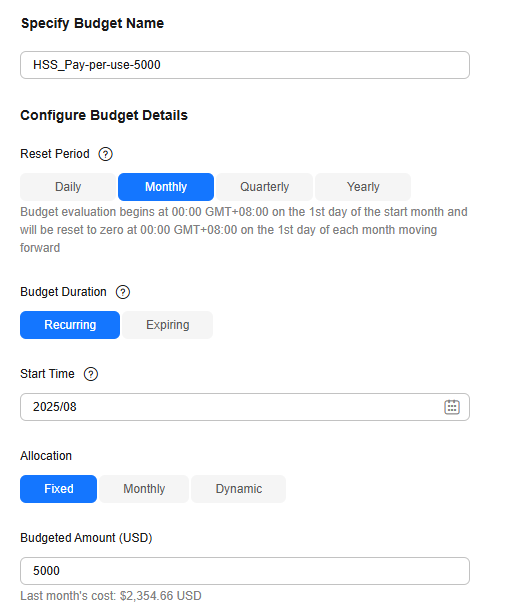This screenshot has height=608, width=508.
Task: Switch allocation to Monthly
Action: pos(144,489)
